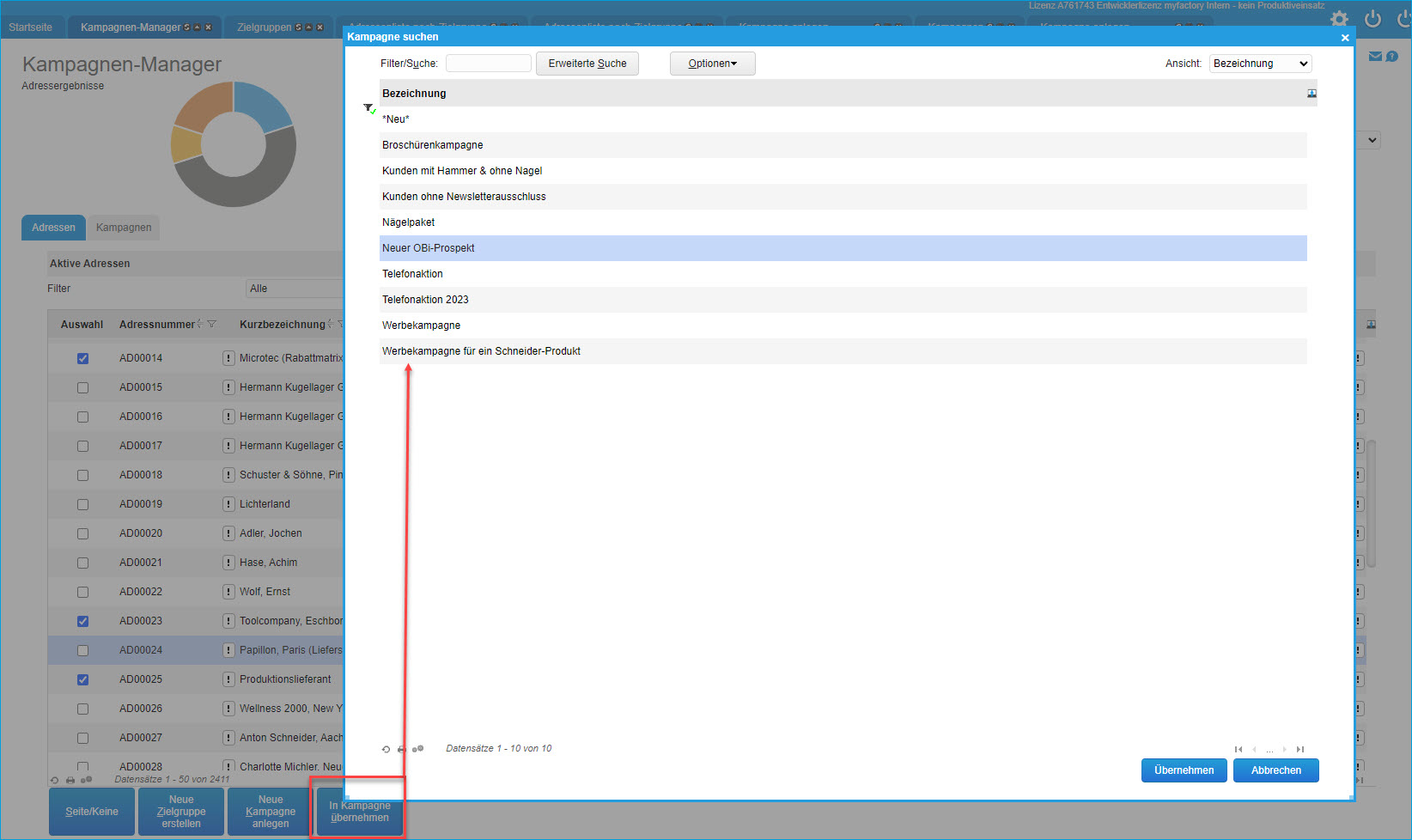
Task: Click the export icon in Bezeichnung header
Action: click(x=1312, y=94)
